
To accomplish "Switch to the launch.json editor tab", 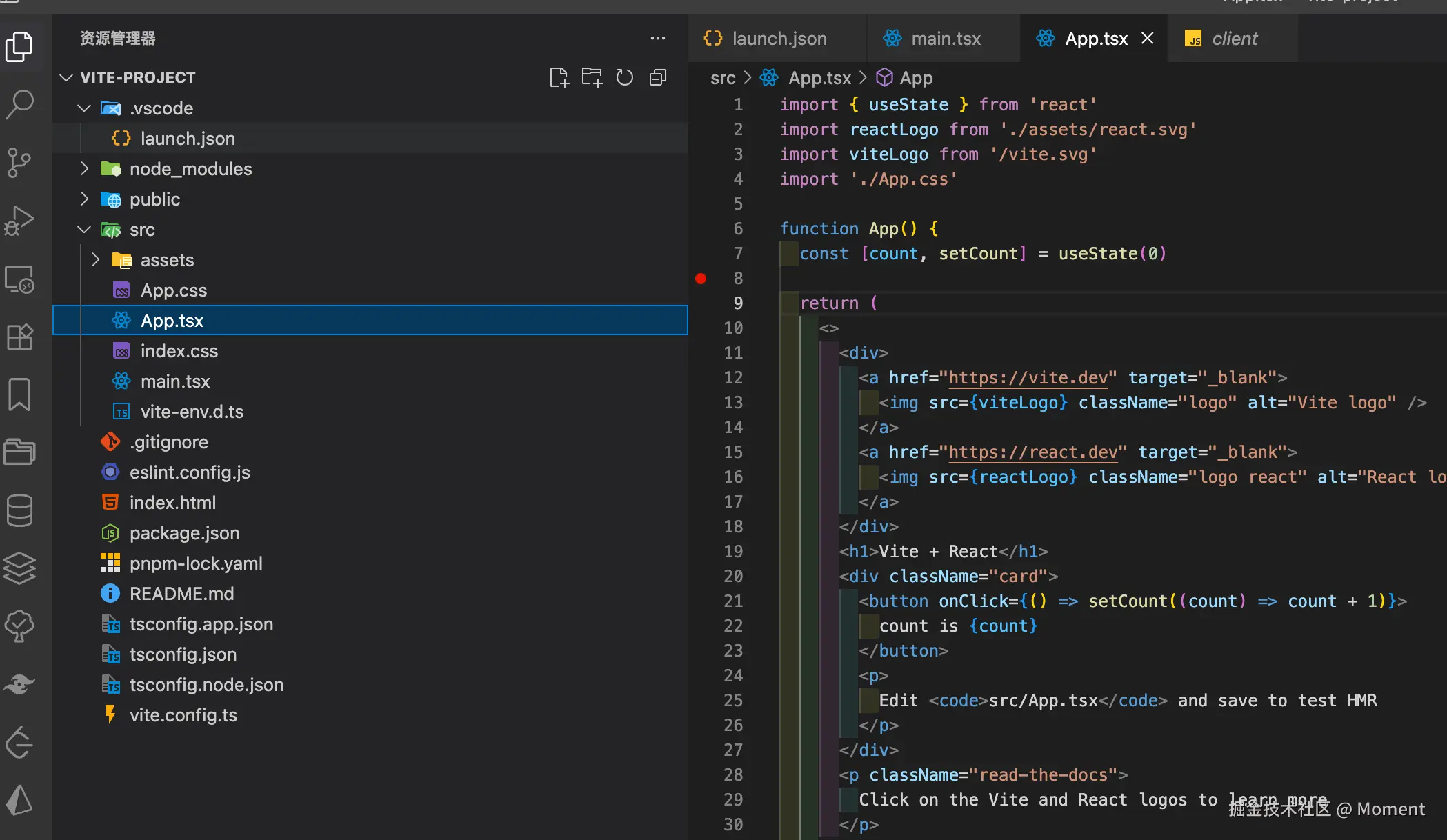I will pyautogui.click(x=779, y=39).
